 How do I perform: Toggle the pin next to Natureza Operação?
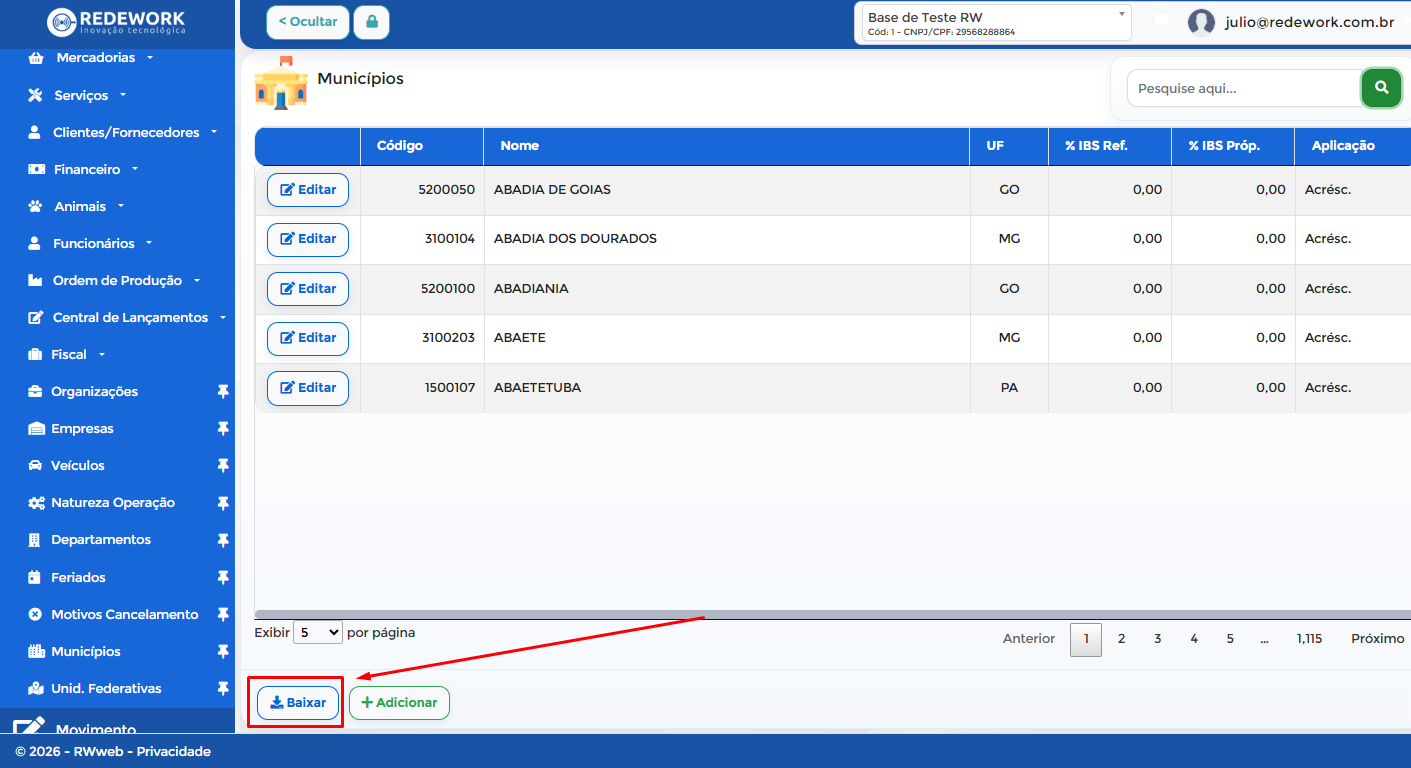tap(223, 502)
